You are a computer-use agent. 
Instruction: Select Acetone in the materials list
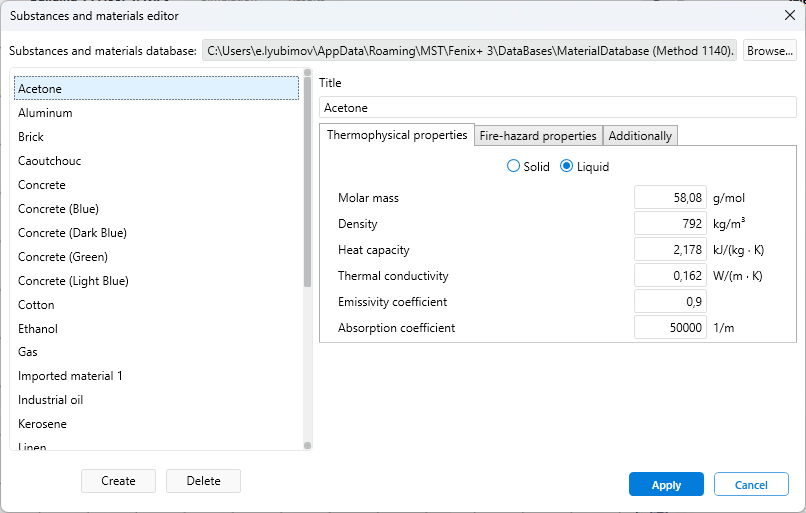(156, 88)
